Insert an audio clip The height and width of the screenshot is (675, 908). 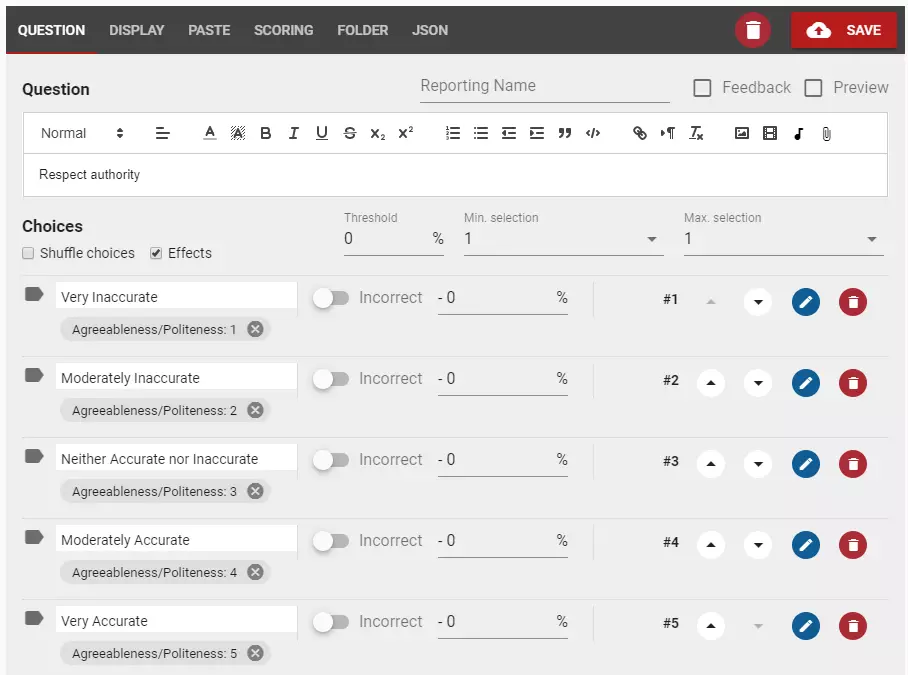[799, 134]
